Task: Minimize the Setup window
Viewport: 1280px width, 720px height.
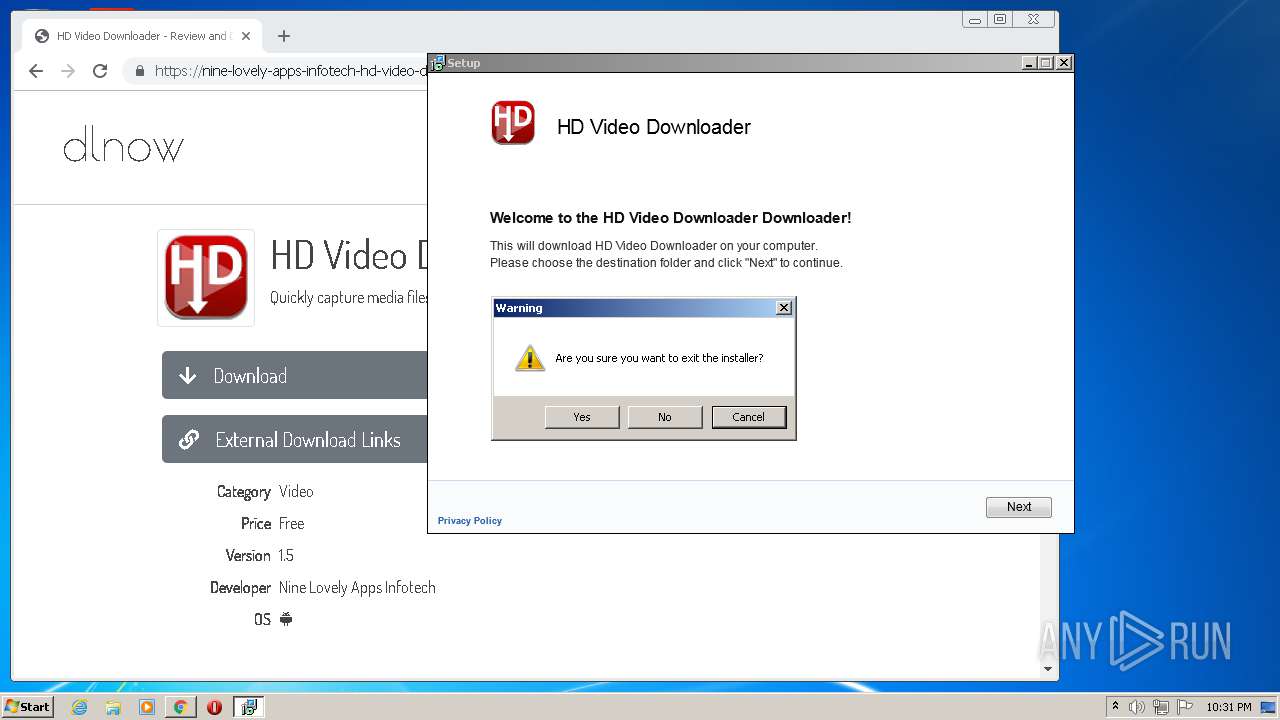Action: [x=1029, y=63]
